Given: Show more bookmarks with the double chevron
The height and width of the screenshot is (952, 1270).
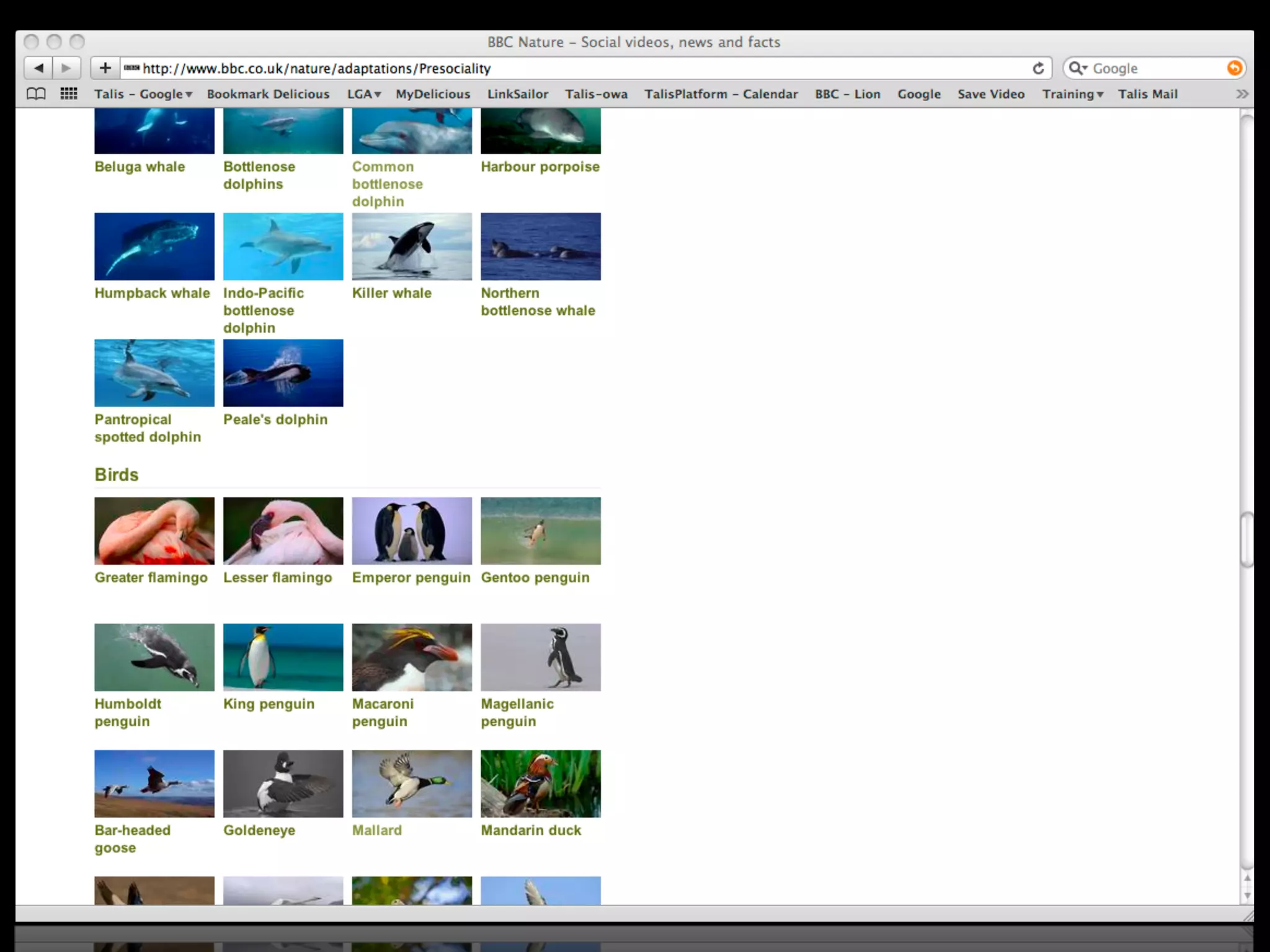Looking at the screenshot, I should [x=1241, y=94].
